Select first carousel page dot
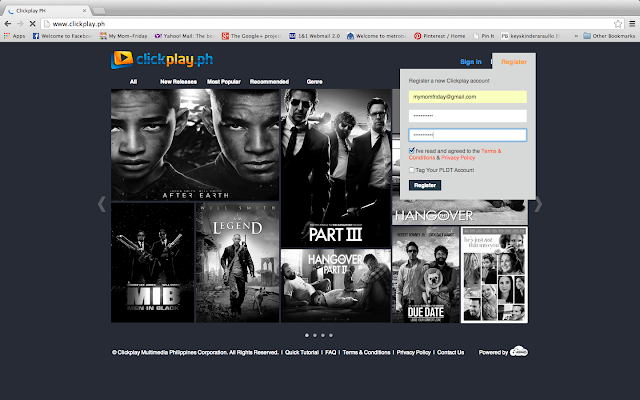Image resolution: width=640 pixels, height=400 pixels. click(307, 336)
